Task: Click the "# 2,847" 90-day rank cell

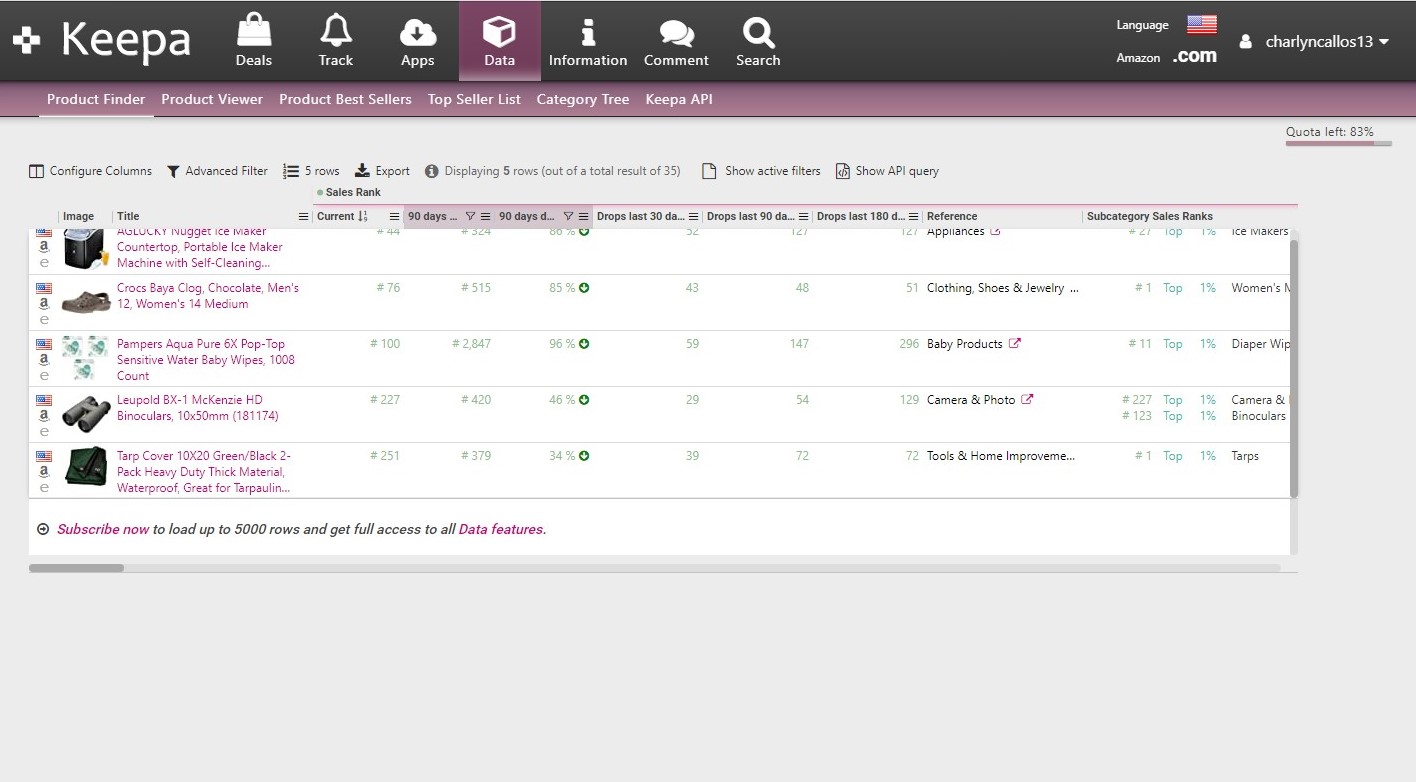Action: tap(471, 344)
